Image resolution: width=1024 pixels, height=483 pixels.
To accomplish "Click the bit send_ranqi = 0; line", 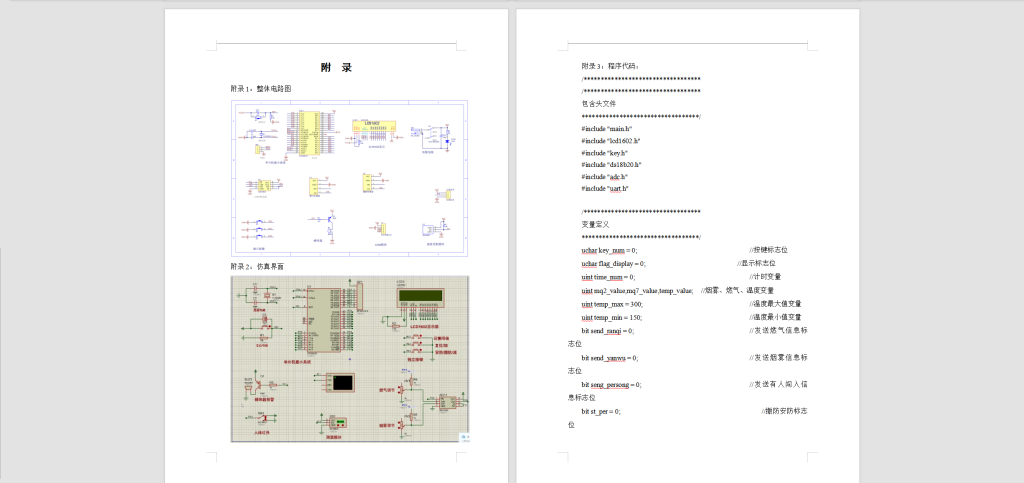I will (x=607, y=331).
